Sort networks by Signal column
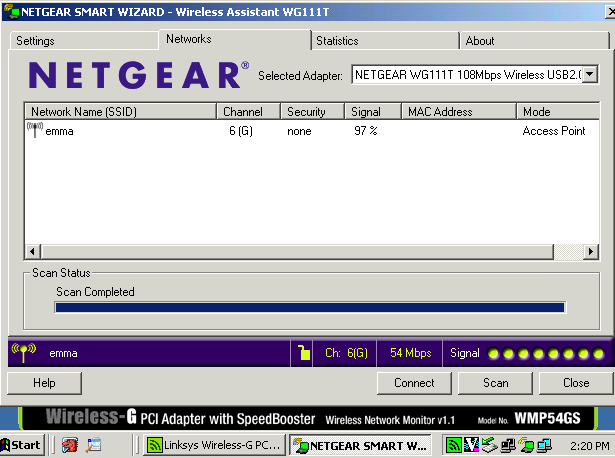The image size is (615, 458). [x=373, y=112]
